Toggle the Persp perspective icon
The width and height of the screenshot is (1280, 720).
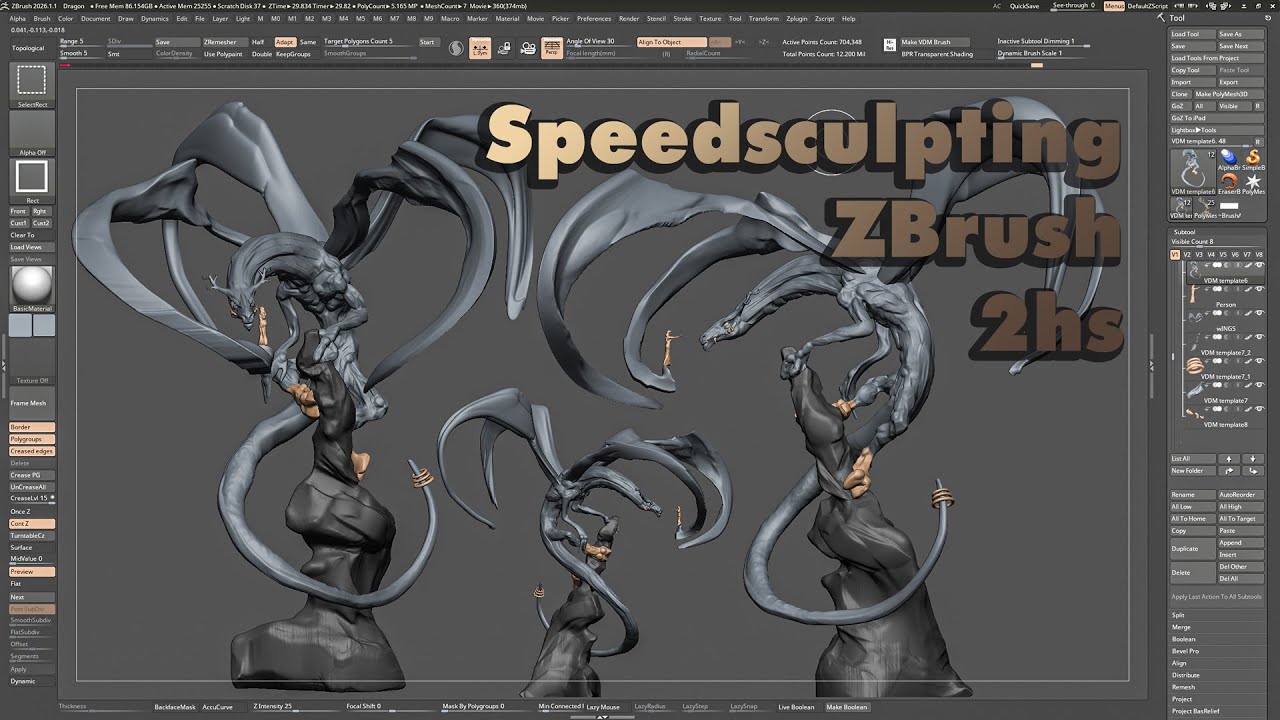click(x=551, y=47)
